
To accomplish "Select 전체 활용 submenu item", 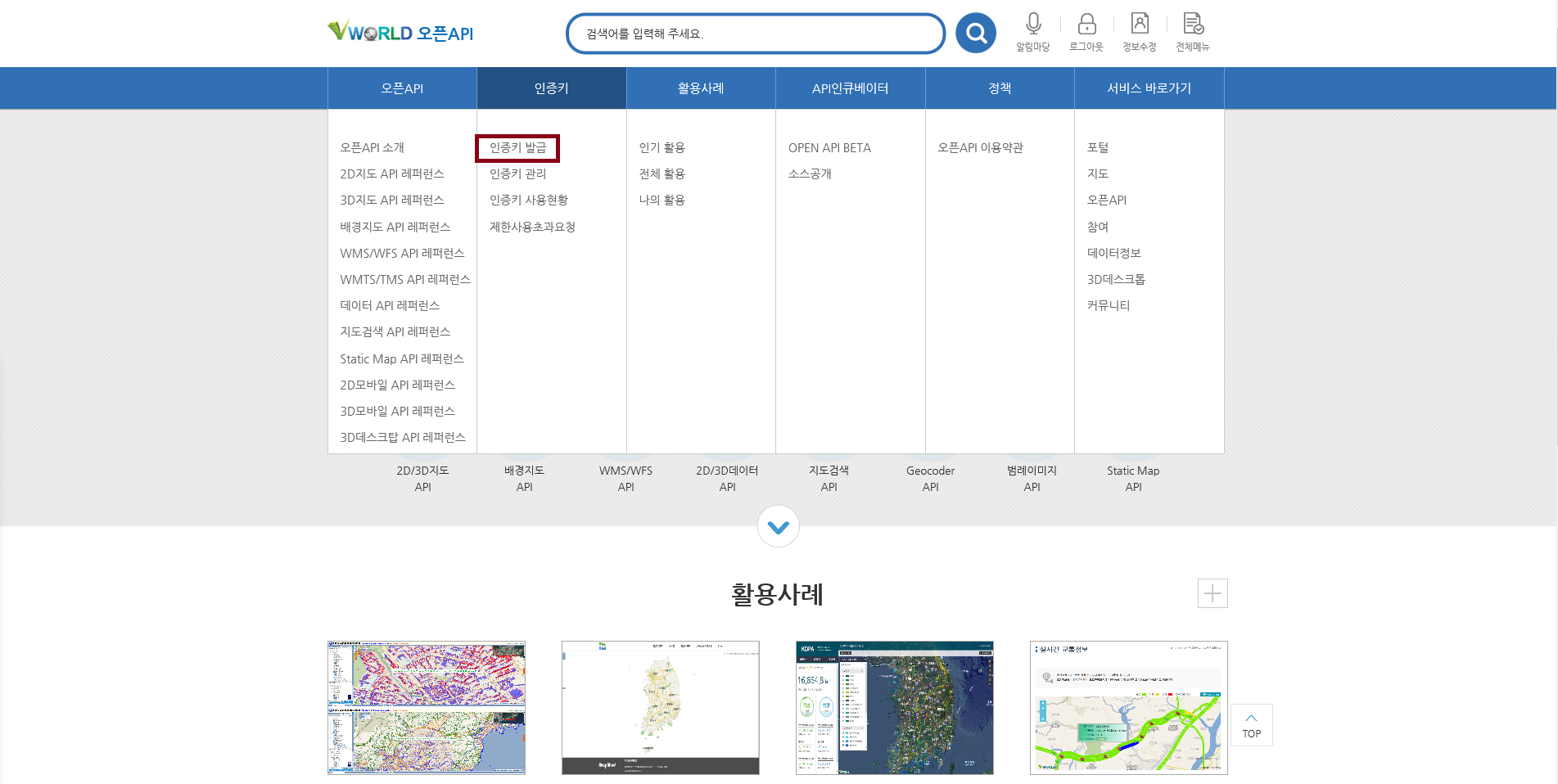I will 662,174.
